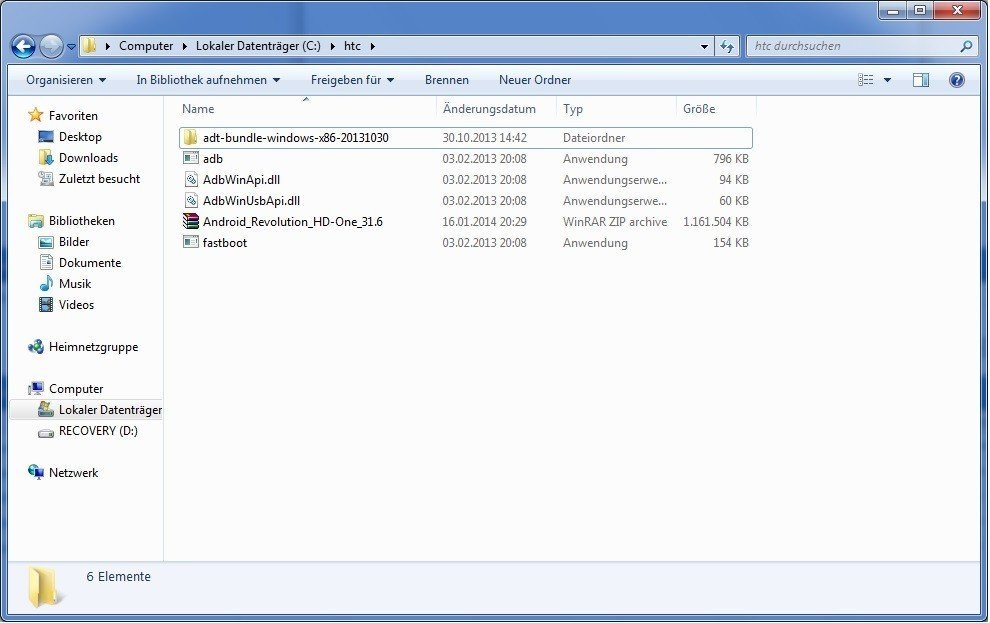Select Lokaler Datenträger (C:) breadcrumb
This screenshot has height=623, width=990.
click(x=258, y=46)
